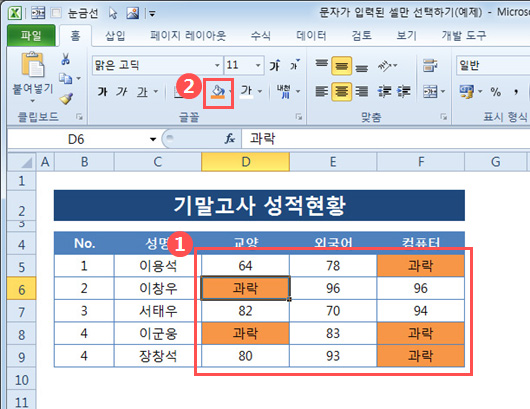Select the Format Painter brush icon

click(x=66, y=98)
